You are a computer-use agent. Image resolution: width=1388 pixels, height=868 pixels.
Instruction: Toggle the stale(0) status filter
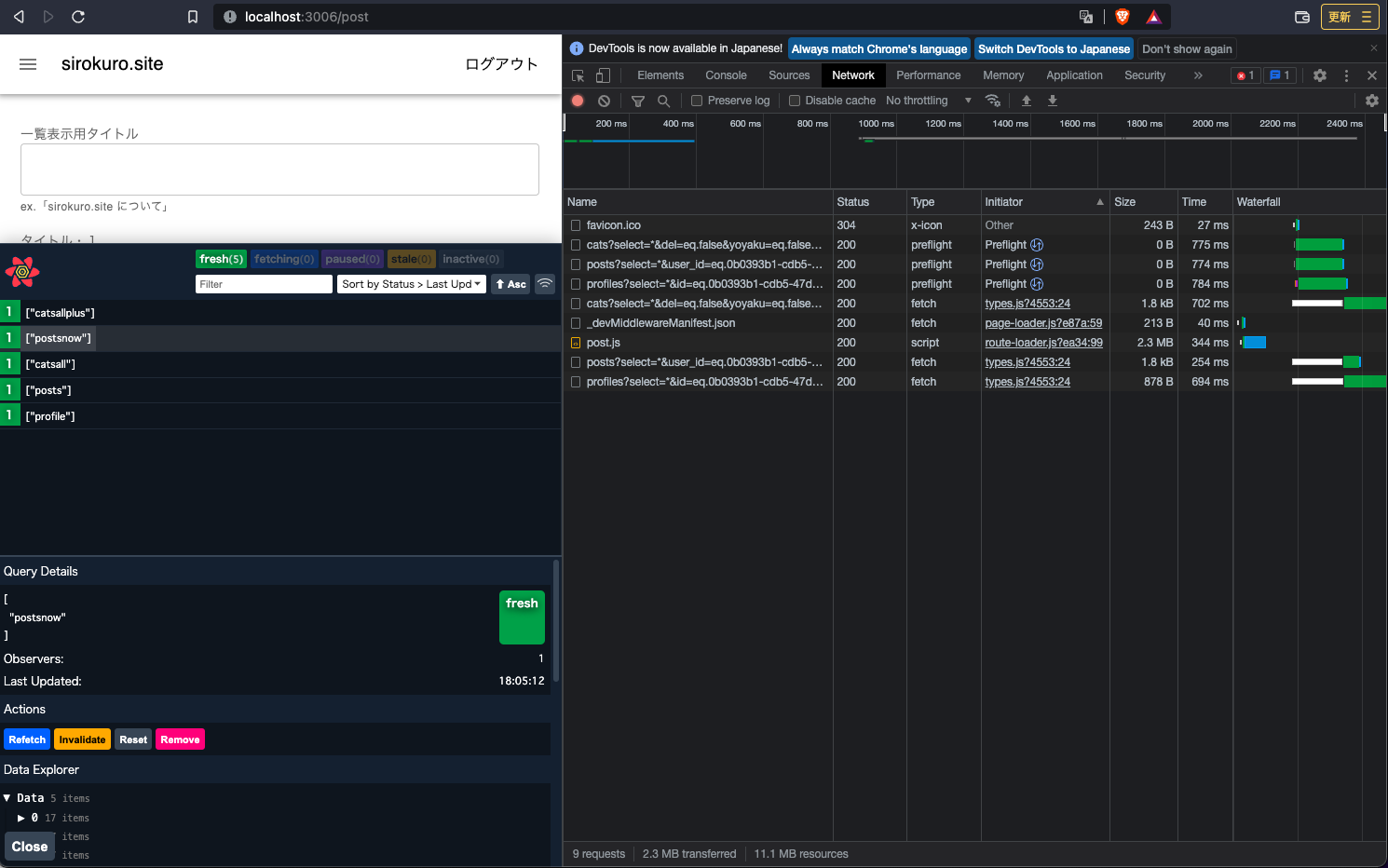click(411, 259)
